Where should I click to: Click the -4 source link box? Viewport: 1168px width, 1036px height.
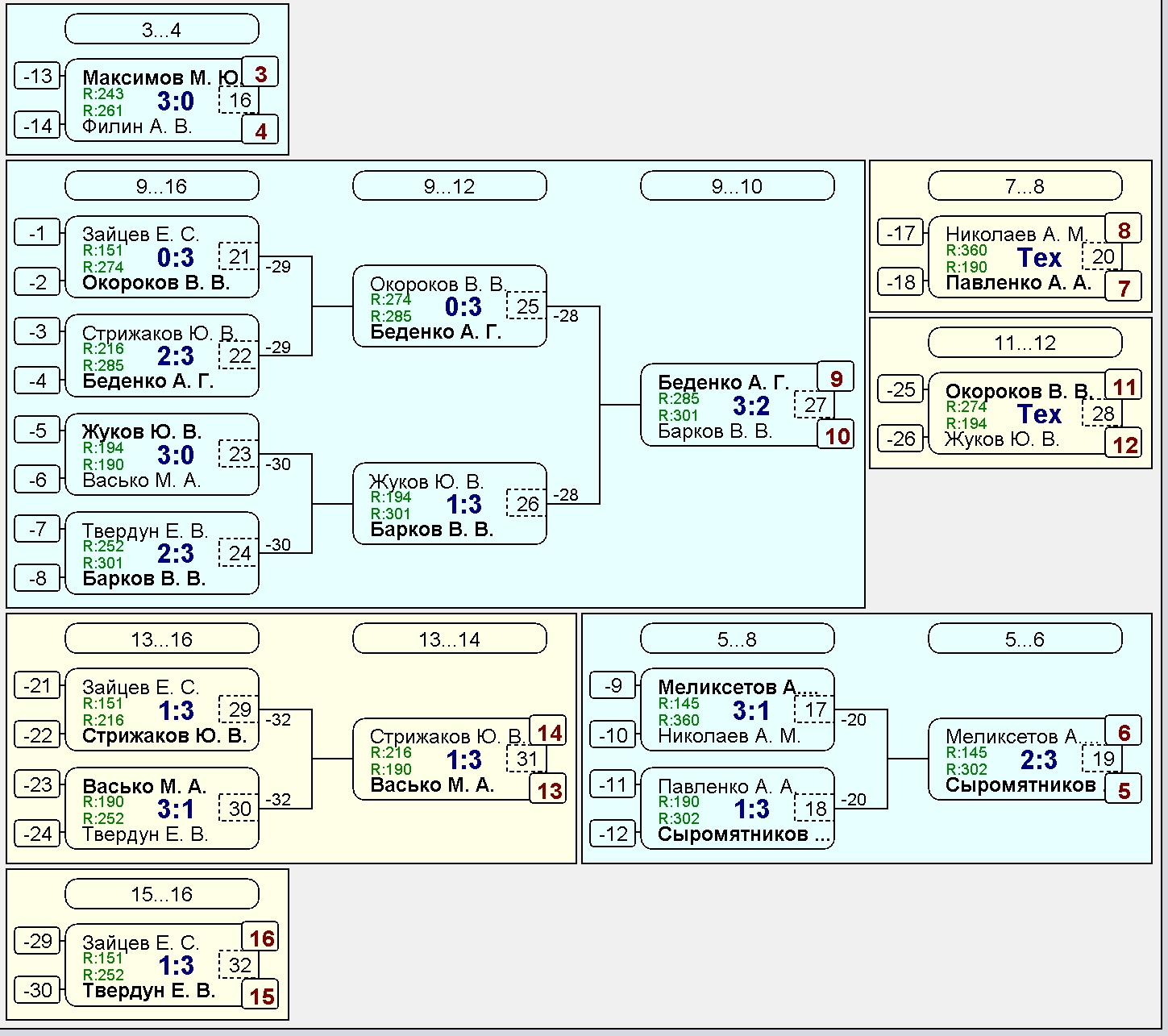click(x=37, y=381)
